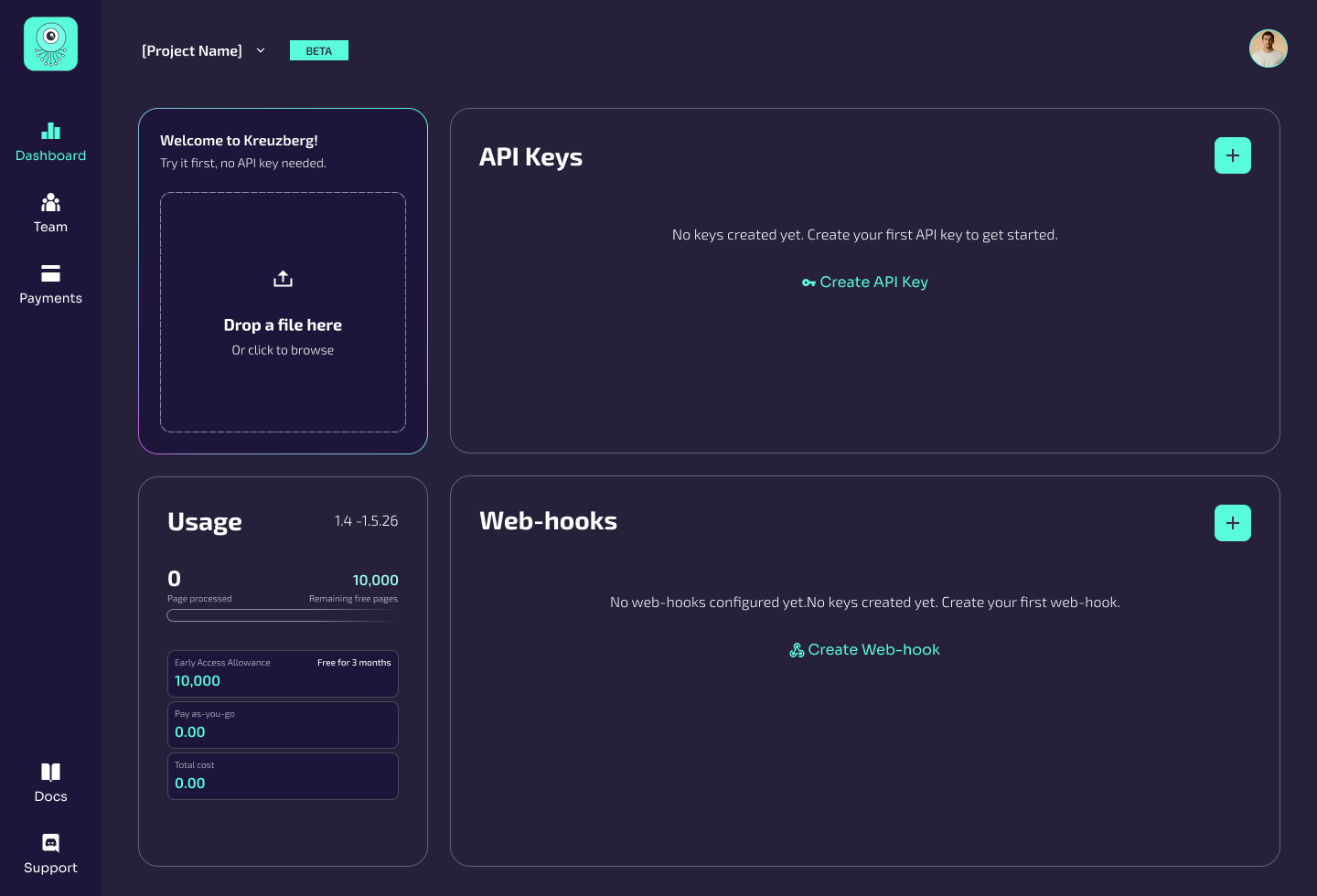
Task: Click the Early Access Allowance card
Action: coord(283,674)
